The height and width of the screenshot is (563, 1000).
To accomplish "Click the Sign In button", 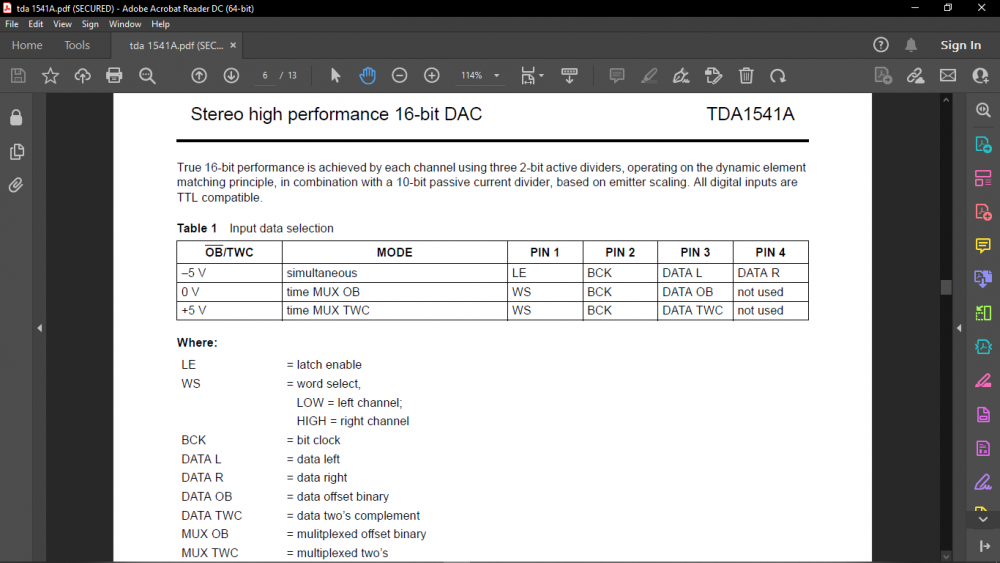I will [x=960, y=45].
